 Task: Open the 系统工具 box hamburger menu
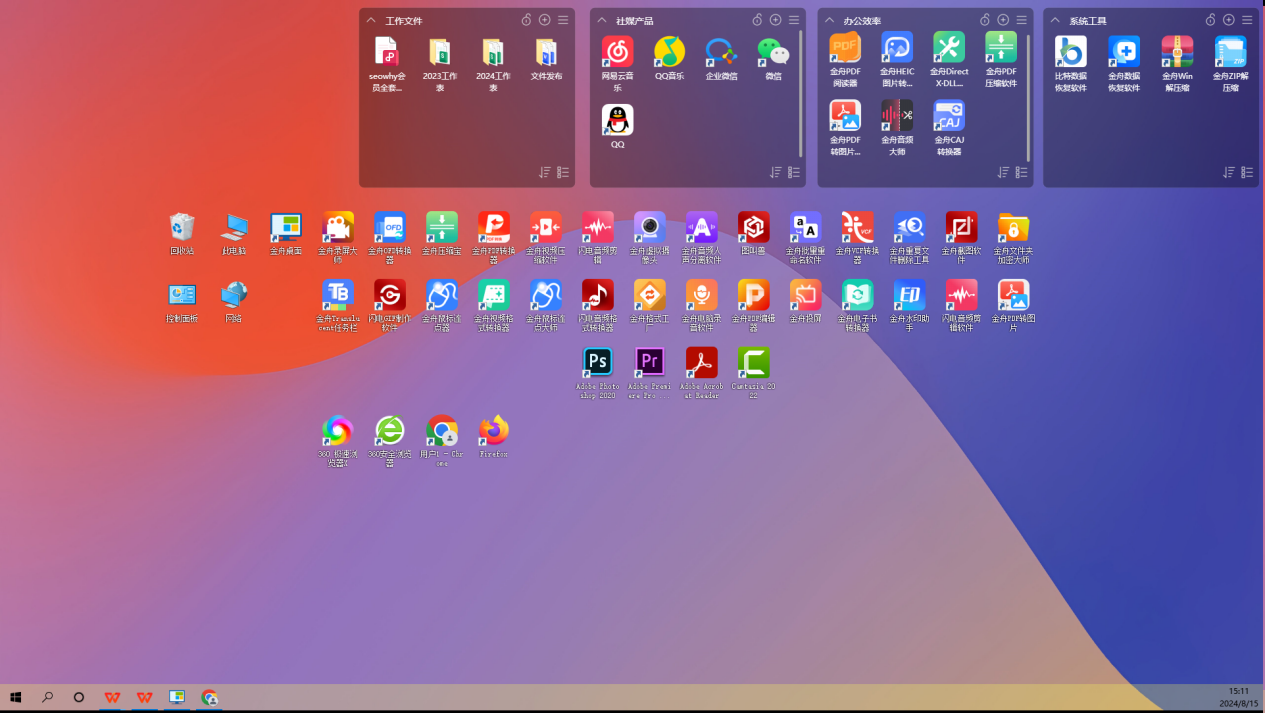pos(1248,19)
